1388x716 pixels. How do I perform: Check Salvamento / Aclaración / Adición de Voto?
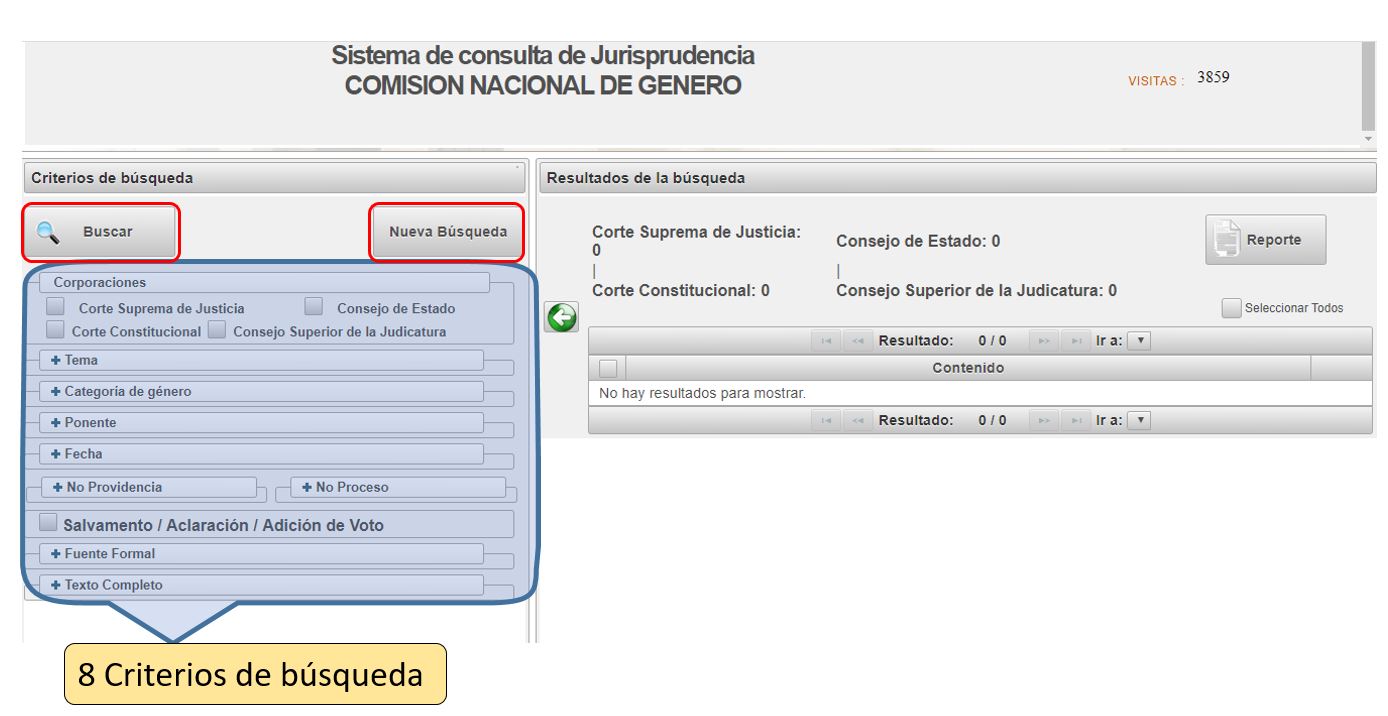tap(48, 523)
